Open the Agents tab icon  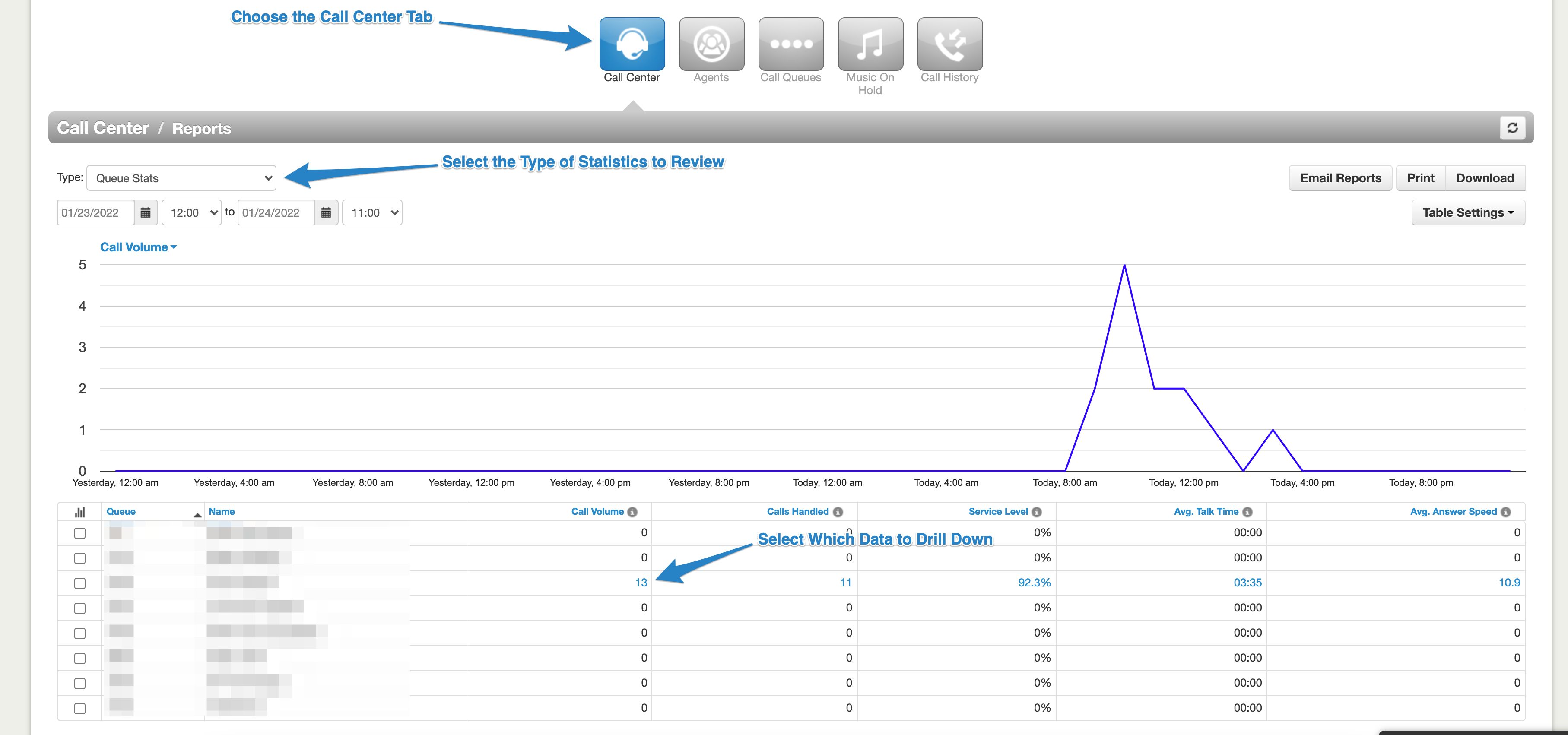click(x=711, y=44)
